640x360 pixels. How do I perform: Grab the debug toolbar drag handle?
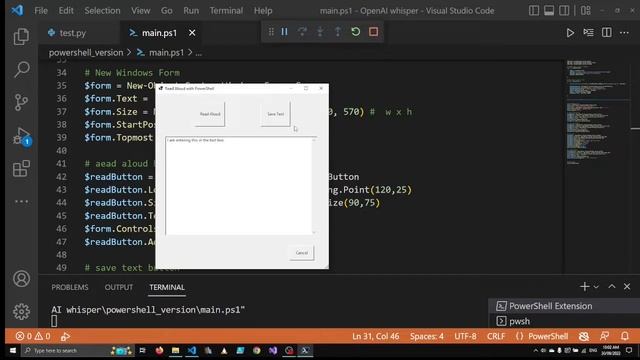coord(271,32)
